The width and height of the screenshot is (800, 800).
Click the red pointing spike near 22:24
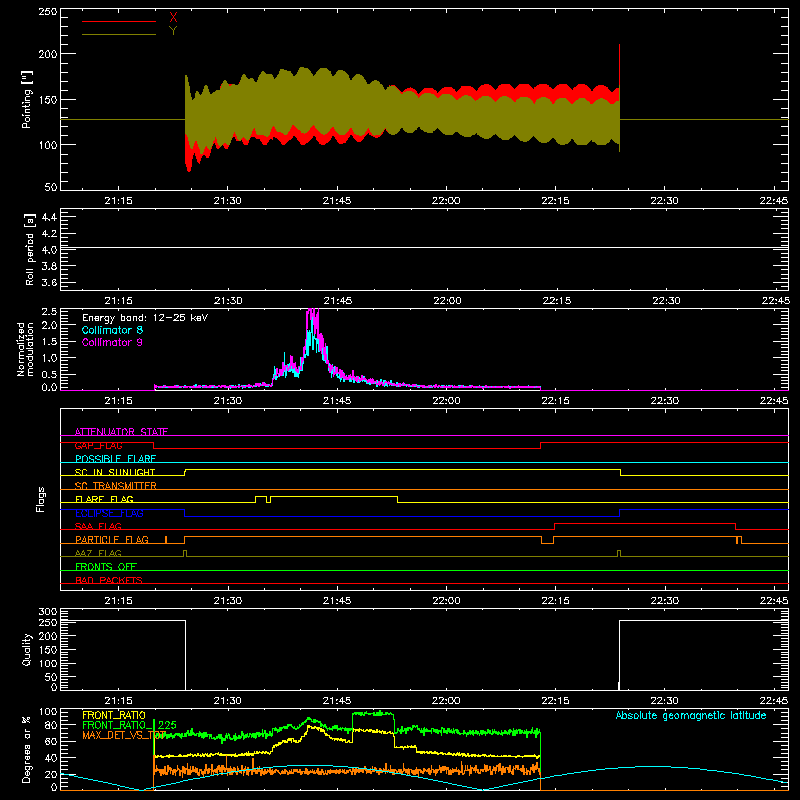pyautogui.click(x=619, y=66)
